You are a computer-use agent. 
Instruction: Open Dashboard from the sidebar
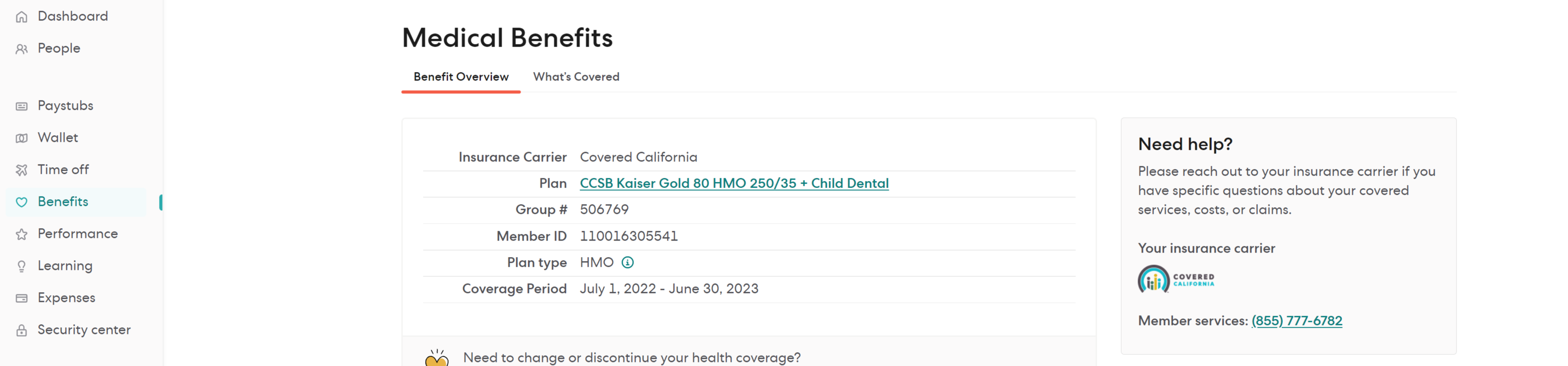click(x=72, y=16)
